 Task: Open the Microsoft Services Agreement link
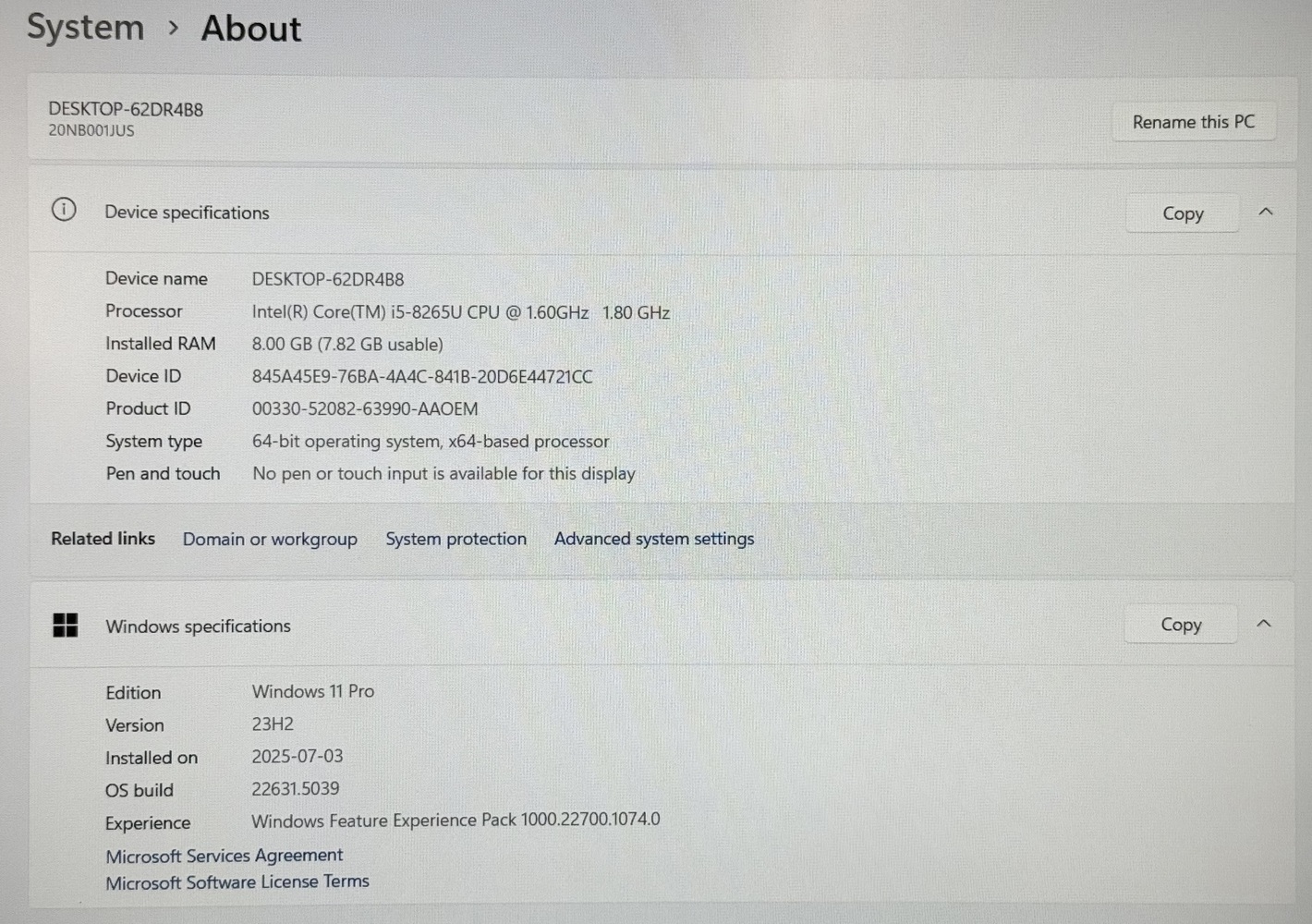coord(224,856)
